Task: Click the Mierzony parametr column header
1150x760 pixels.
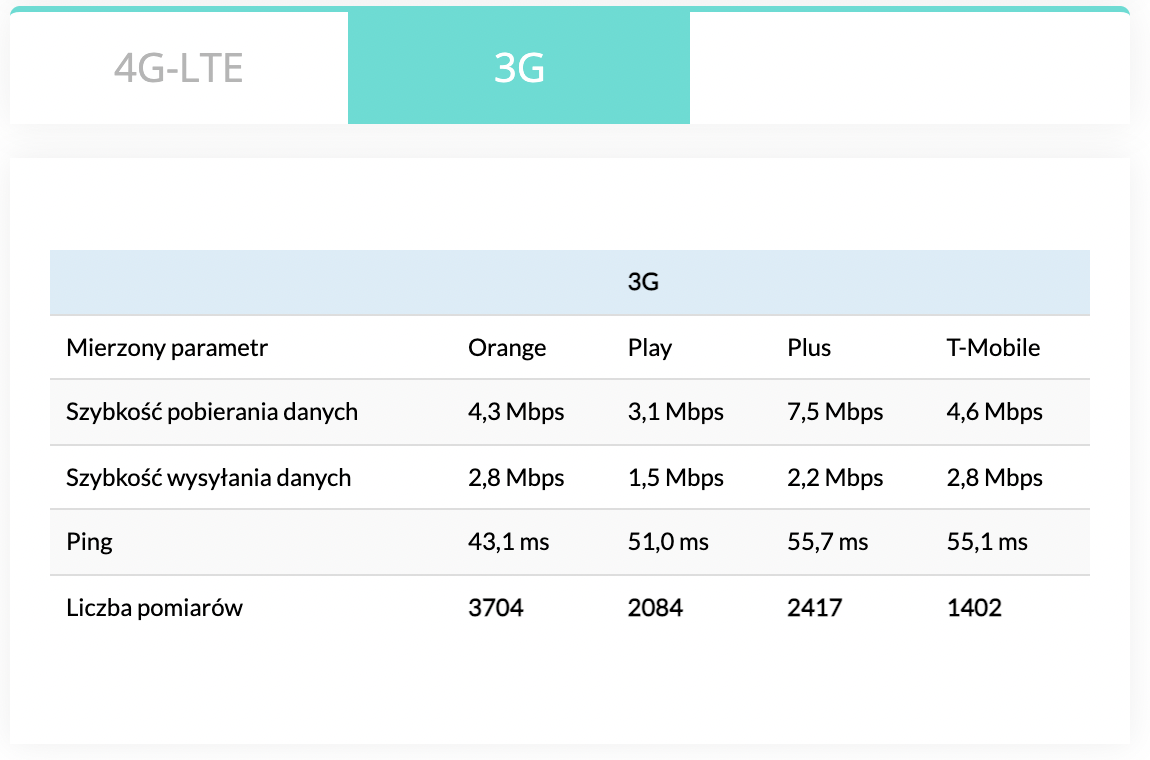Action: click(x=167, y=348)
